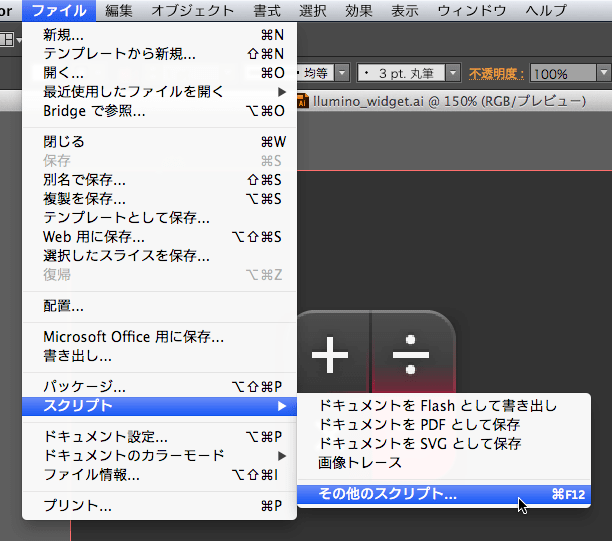
Task: Click the arrange documents icon
Action: pos(8,39)
